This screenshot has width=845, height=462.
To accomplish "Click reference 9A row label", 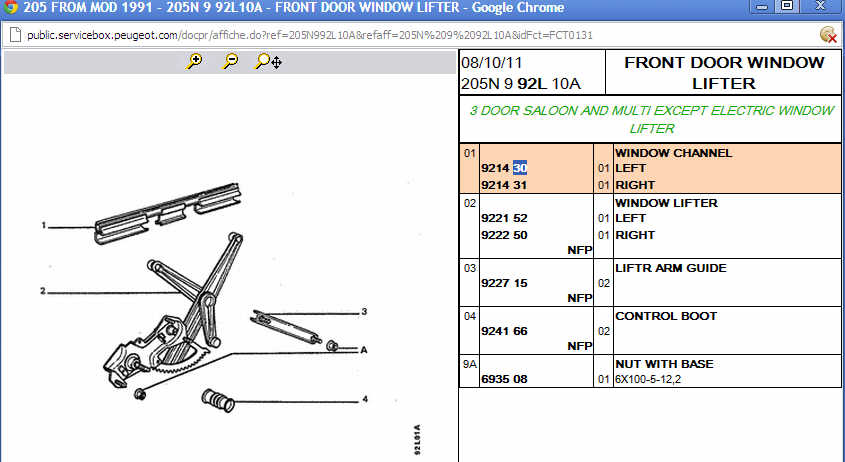I will [x=469, y=364].
